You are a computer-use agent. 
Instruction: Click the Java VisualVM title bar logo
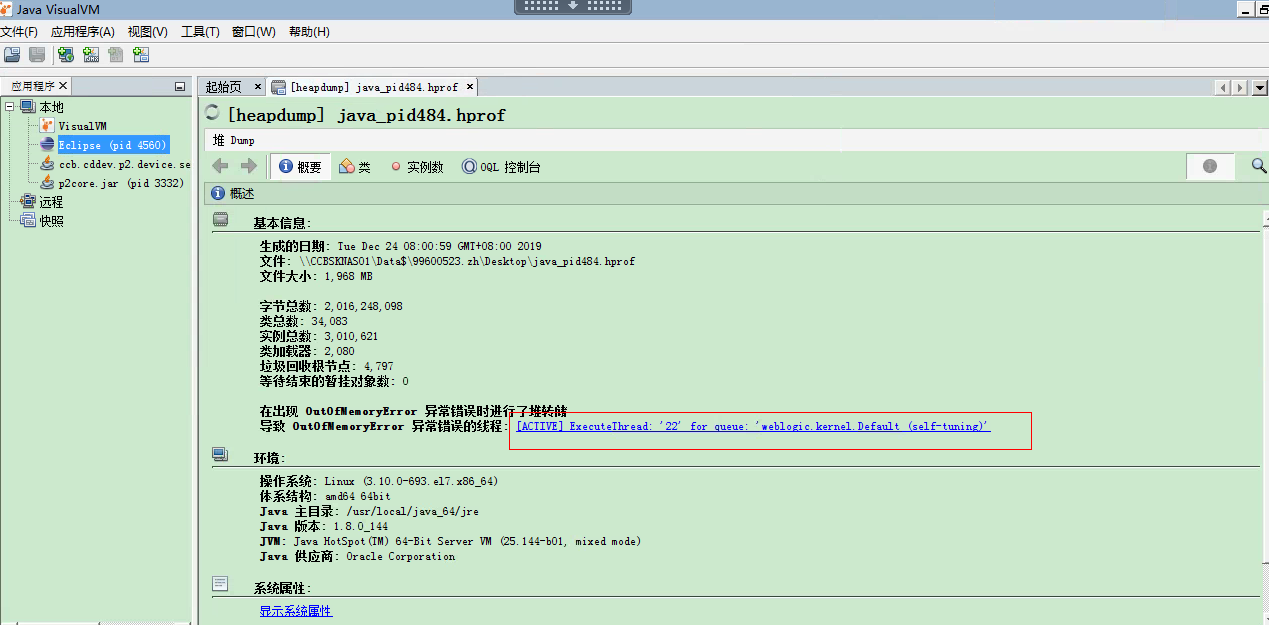8,9
